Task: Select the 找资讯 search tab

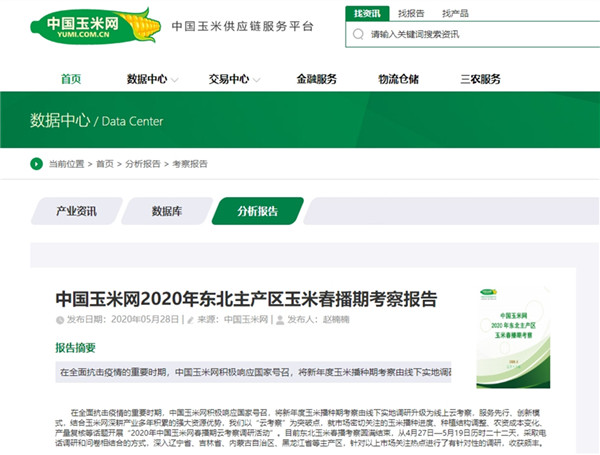Action: click(367, 13)
